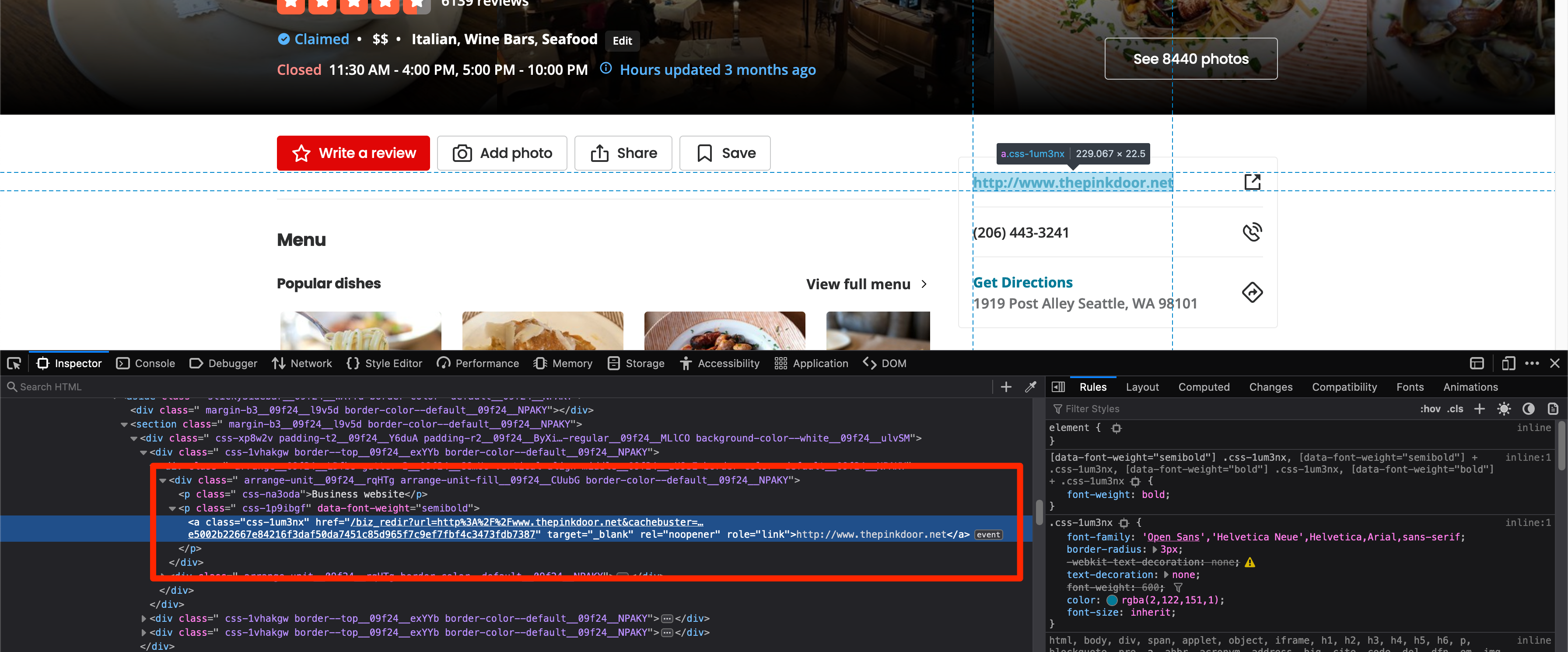Select the node picker tool in DevTools
The image size is (1568, 652).
(14, 363)
